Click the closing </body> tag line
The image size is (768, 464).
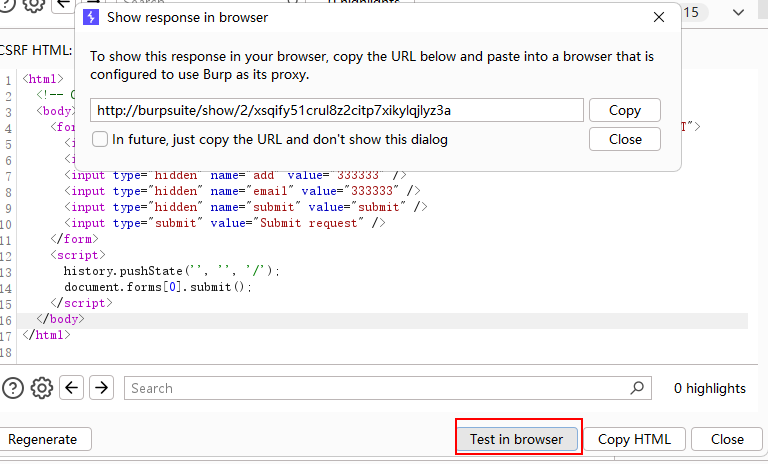coord(60,319)
